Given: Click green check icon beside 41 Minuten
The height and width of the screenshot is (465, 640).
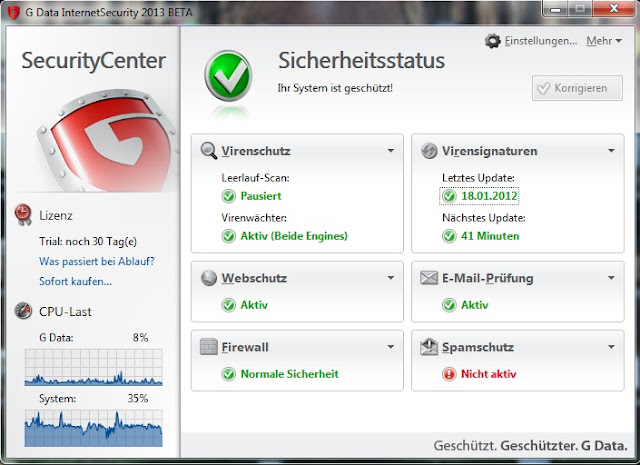Looking at the screenshot, I should (x=449, y=236).
